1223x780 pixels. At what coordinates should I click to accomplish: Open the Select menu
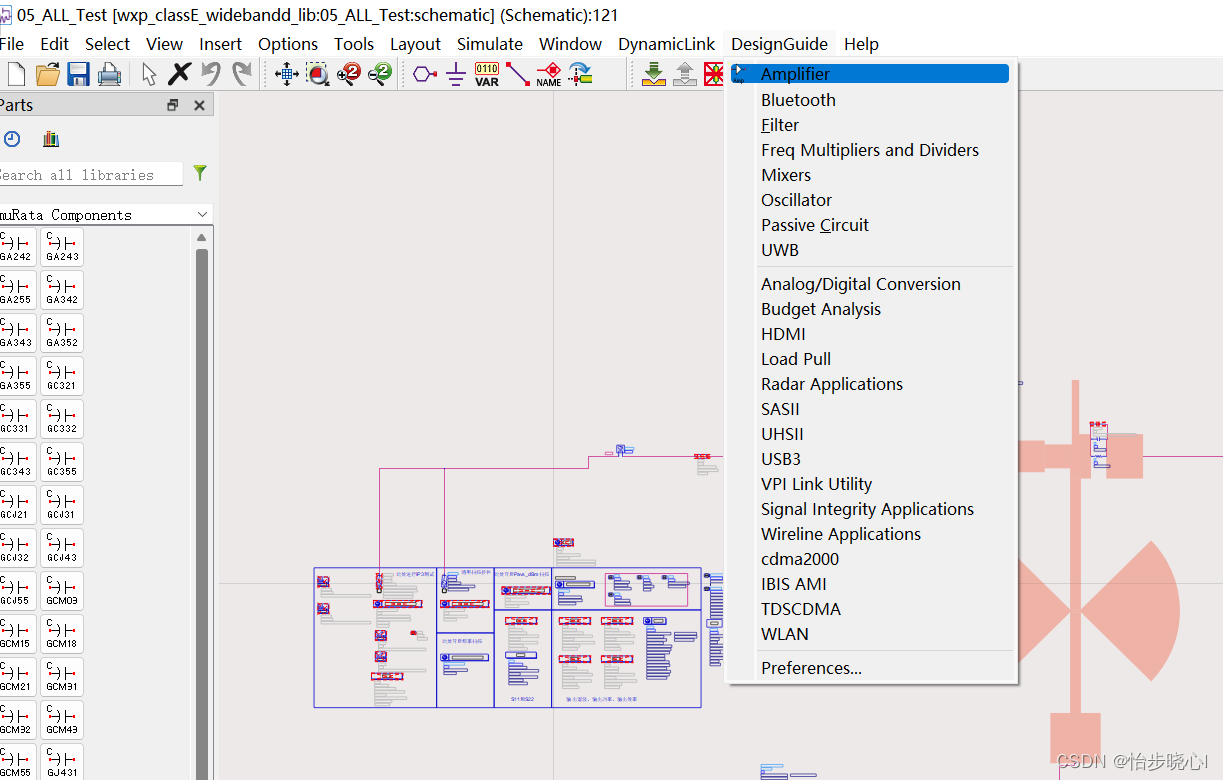point(107,44)
